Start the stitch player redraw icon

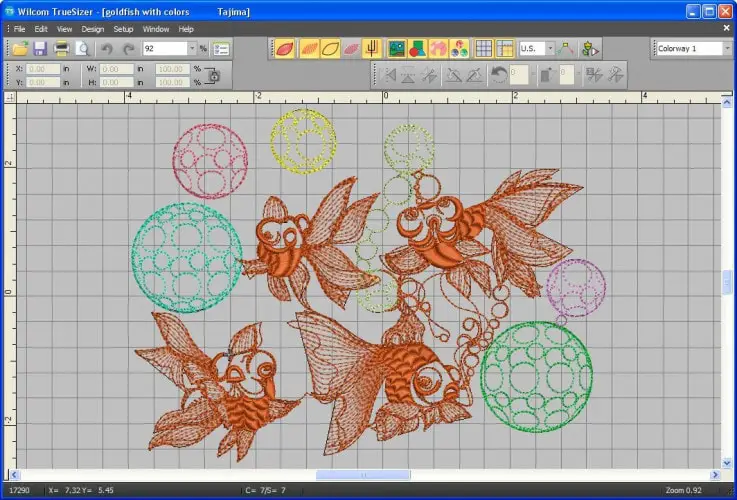[x=590, y=48]
